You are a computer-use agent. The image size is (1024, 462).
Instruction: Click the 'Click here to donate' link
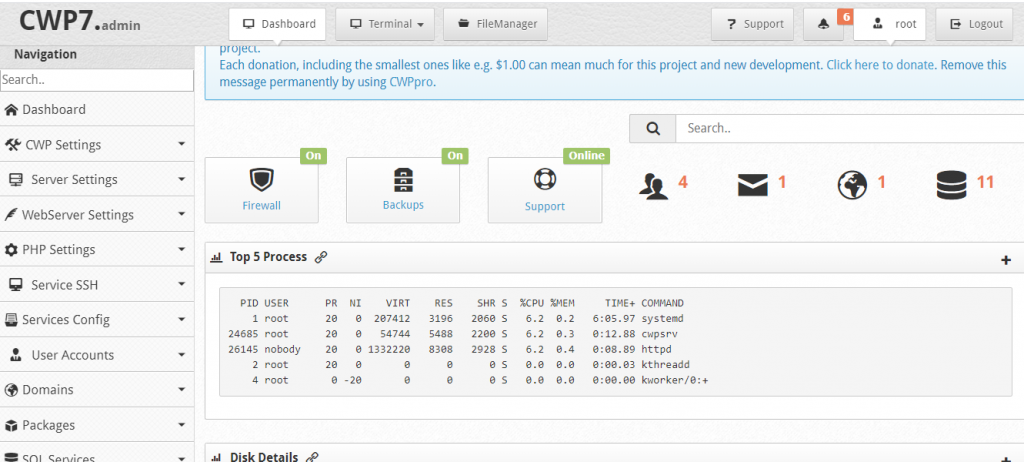point(882,65)
